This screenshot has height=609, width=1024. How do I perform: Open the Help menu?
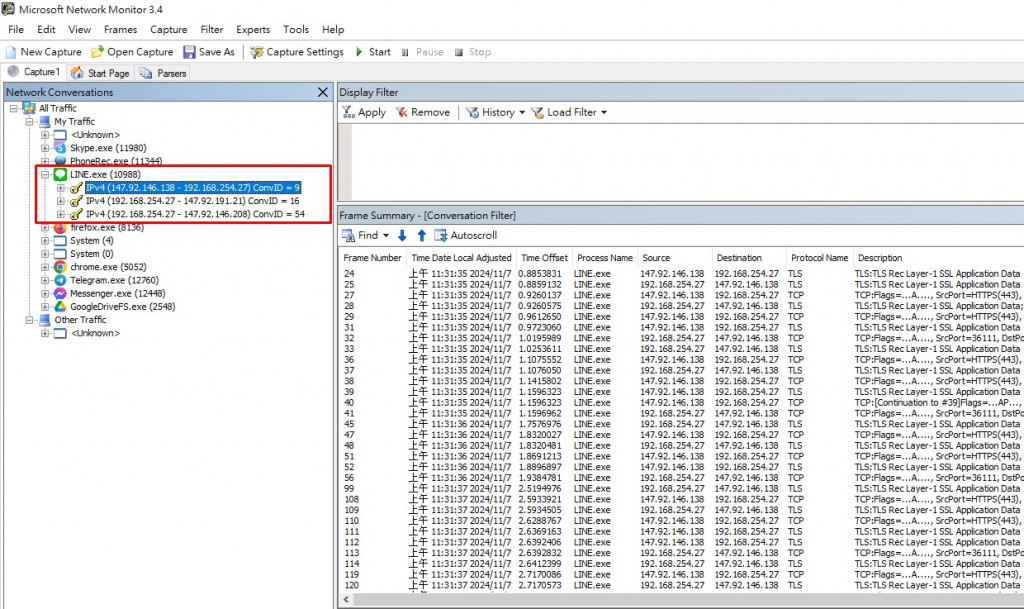coord(332,29)
